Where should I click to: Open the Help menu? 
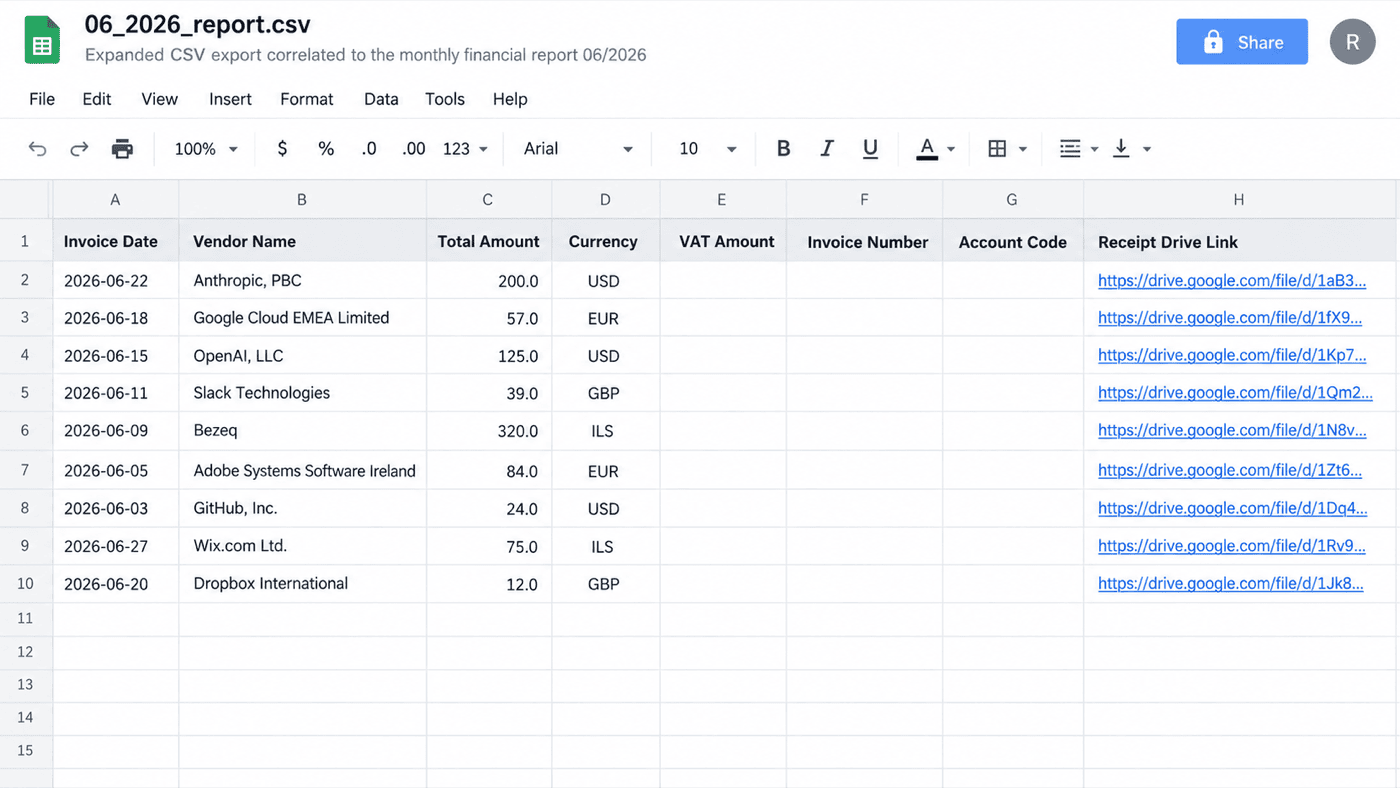click(x=510, y=99)
